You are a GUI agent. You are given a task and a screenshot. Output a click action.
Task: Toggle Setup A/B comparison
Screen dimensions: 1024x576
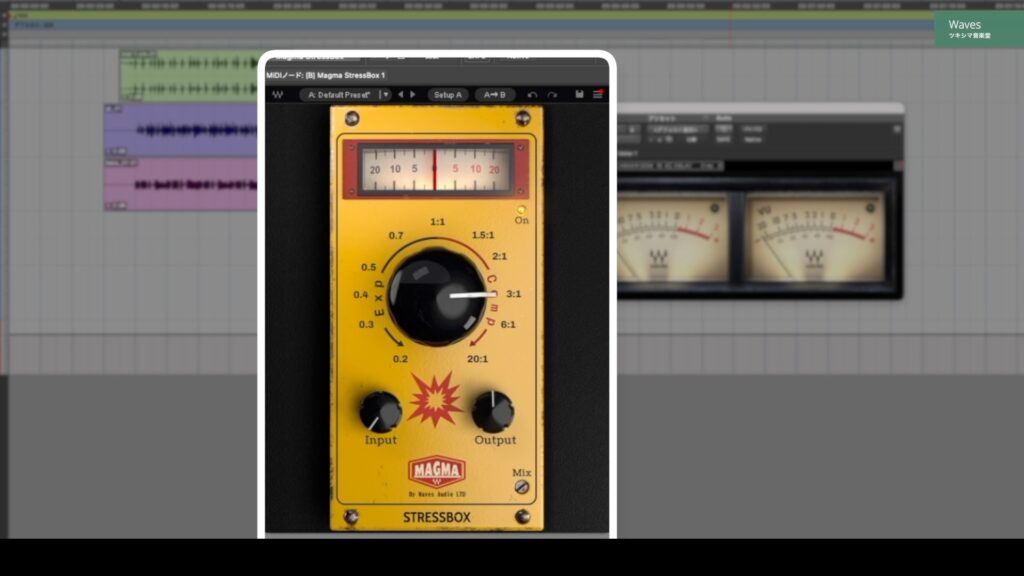point(447,95)
